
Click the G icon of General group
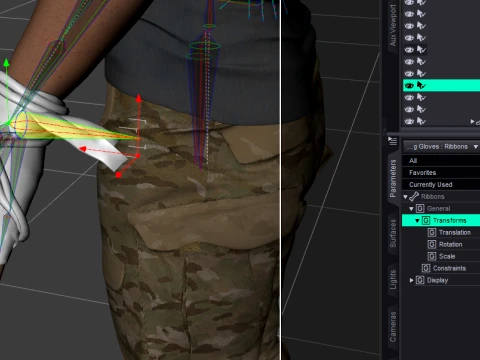click(420, 209)
